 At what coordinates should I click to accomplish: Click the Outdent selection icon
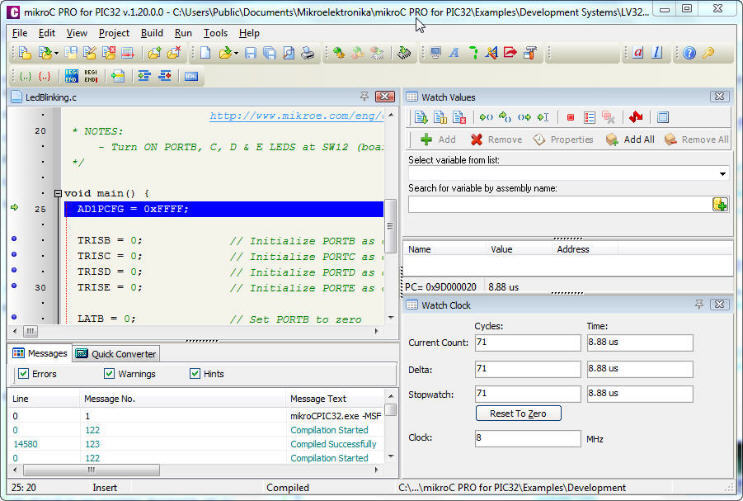coord(165,76)
